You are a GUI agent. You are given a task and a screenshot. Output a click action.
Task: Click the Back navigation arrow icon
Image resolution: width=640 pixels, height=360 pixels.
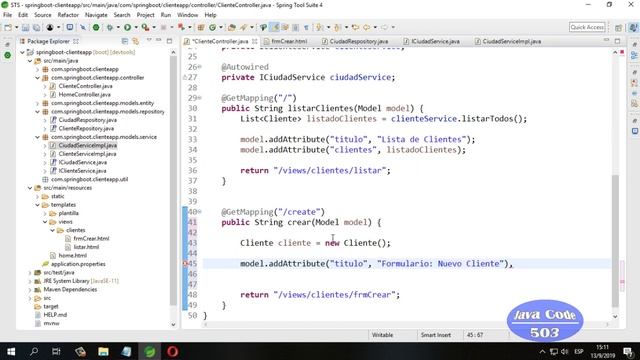(367, 27)
